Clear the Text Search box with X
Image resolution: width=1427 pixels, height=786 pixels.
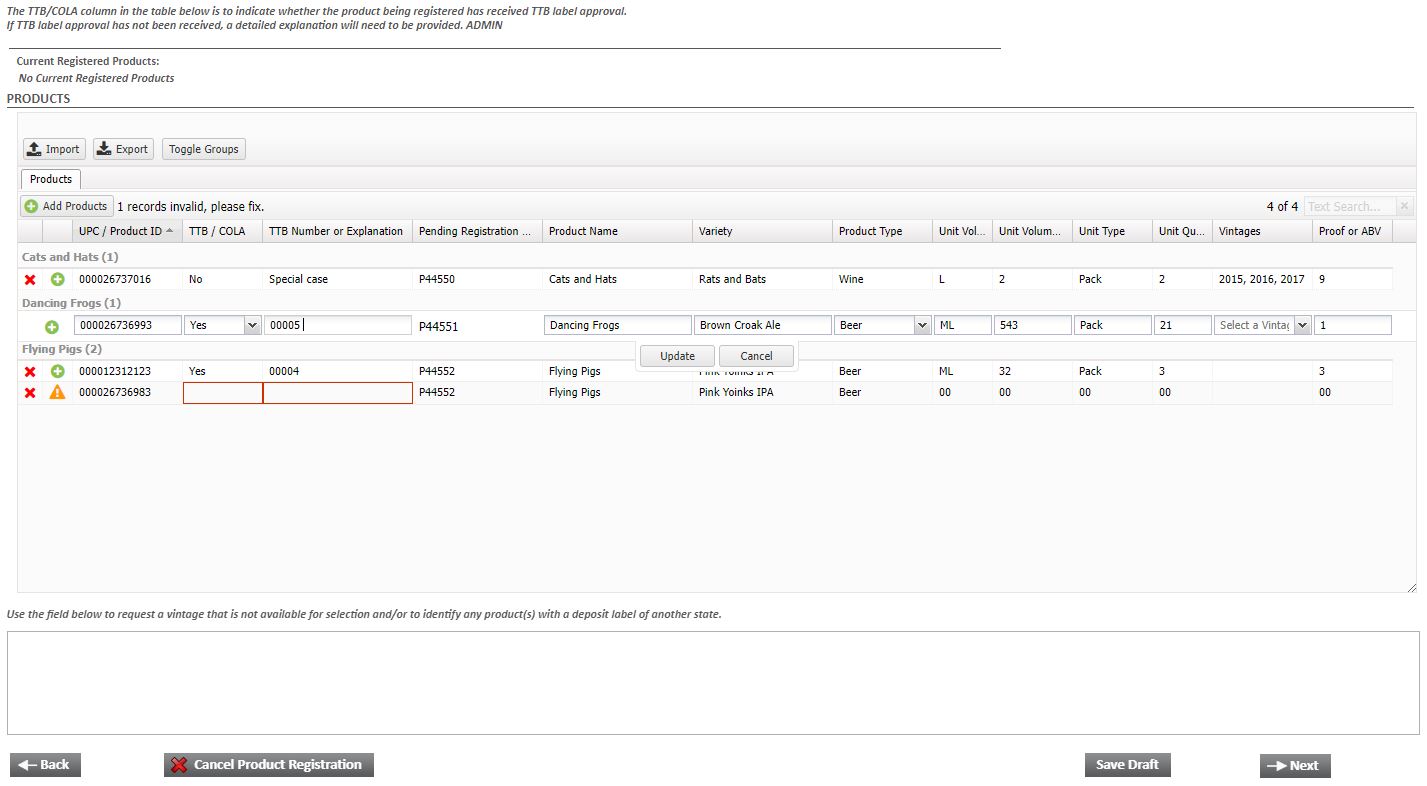pos(1404,206)
